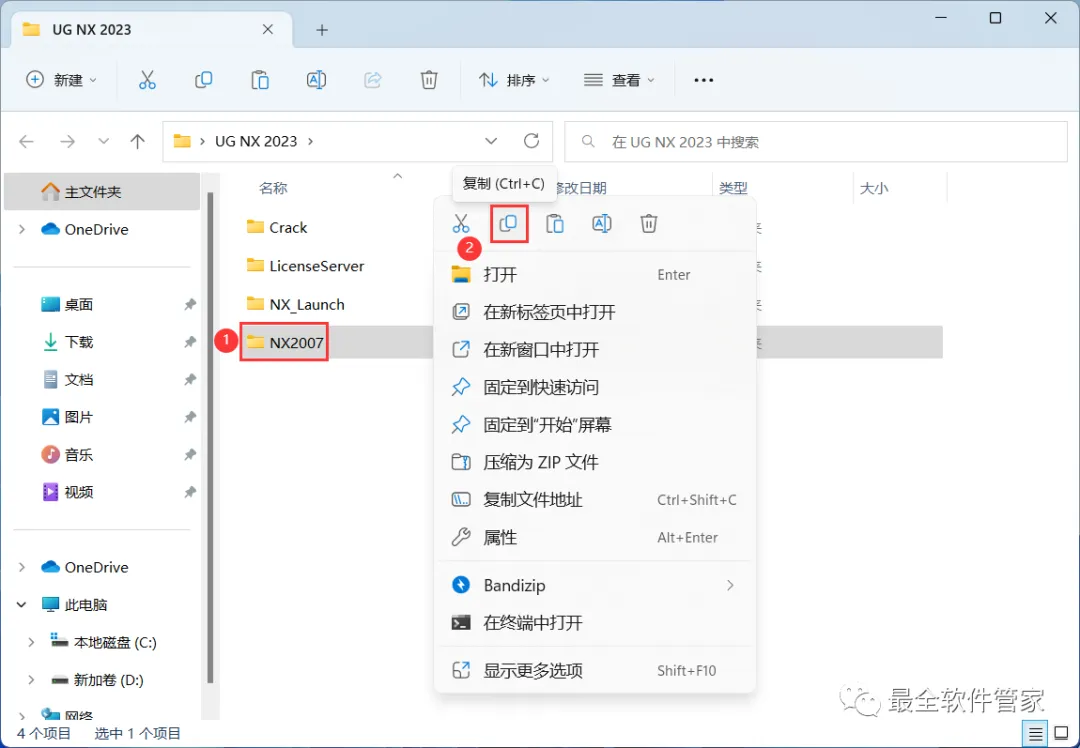Go forward with the right arrow button
Image resolution: width=1080 pixels, height=748 pixels.
pyautogui.click(x=68, y=141)
